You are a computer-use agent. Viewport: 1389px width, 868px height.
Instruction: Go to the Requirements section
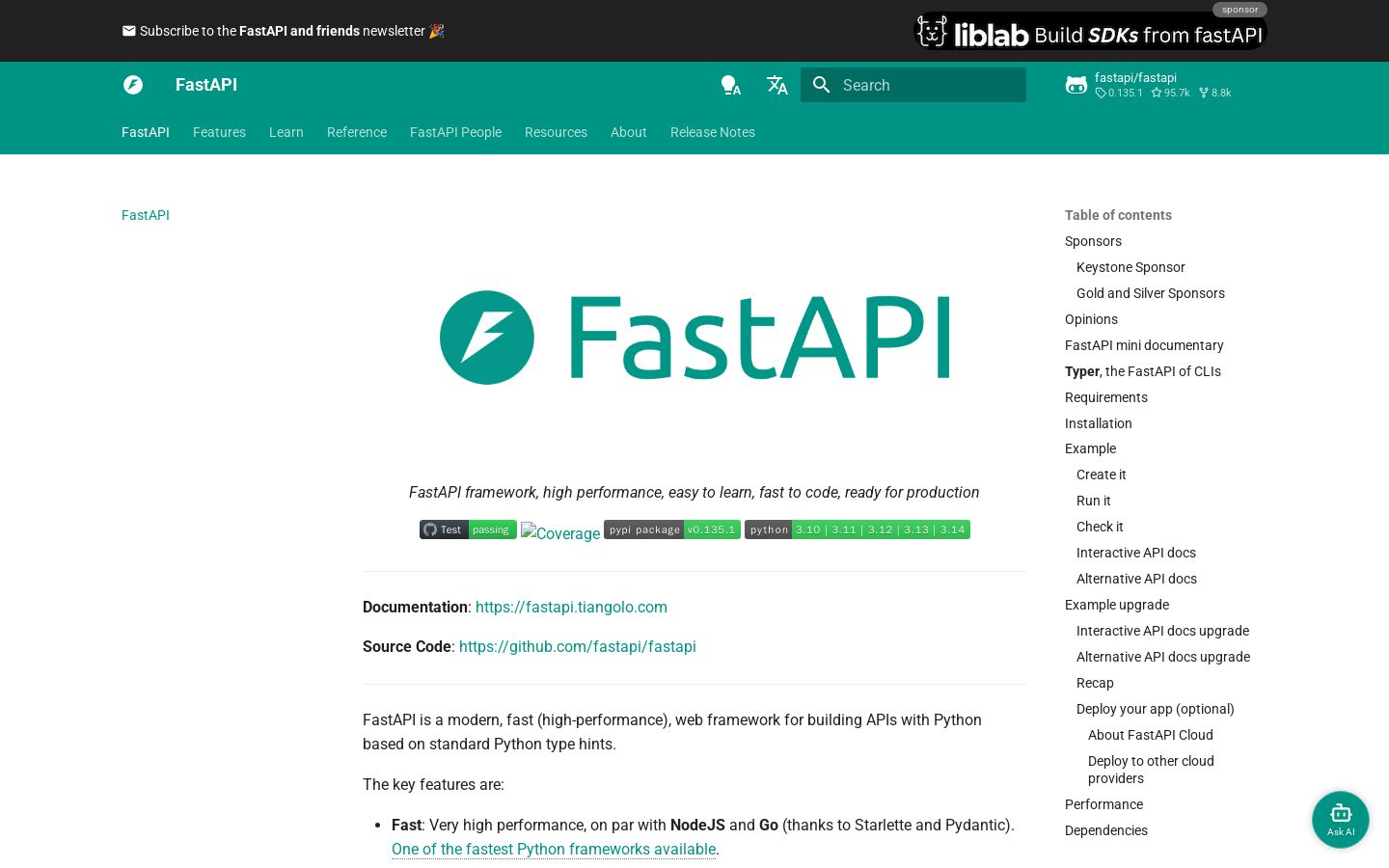coord(1106,397)
